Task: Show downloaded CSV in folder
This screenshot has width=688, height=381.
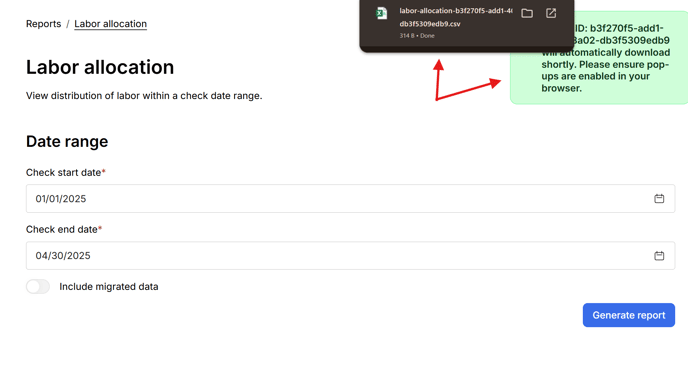Action: [527, 13]
